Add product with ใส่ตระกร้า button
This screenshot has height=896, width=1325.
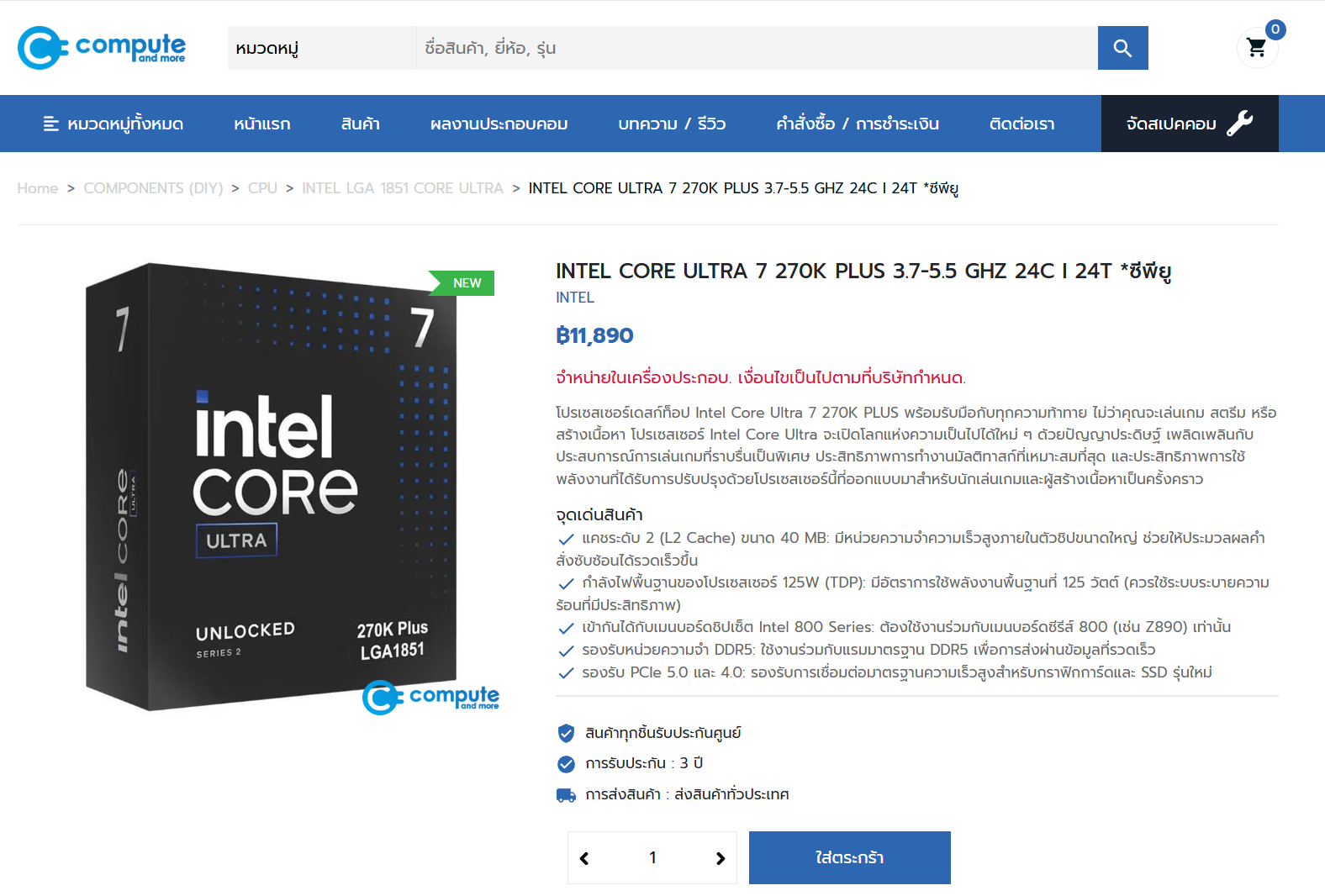click(x=849, y=857)
